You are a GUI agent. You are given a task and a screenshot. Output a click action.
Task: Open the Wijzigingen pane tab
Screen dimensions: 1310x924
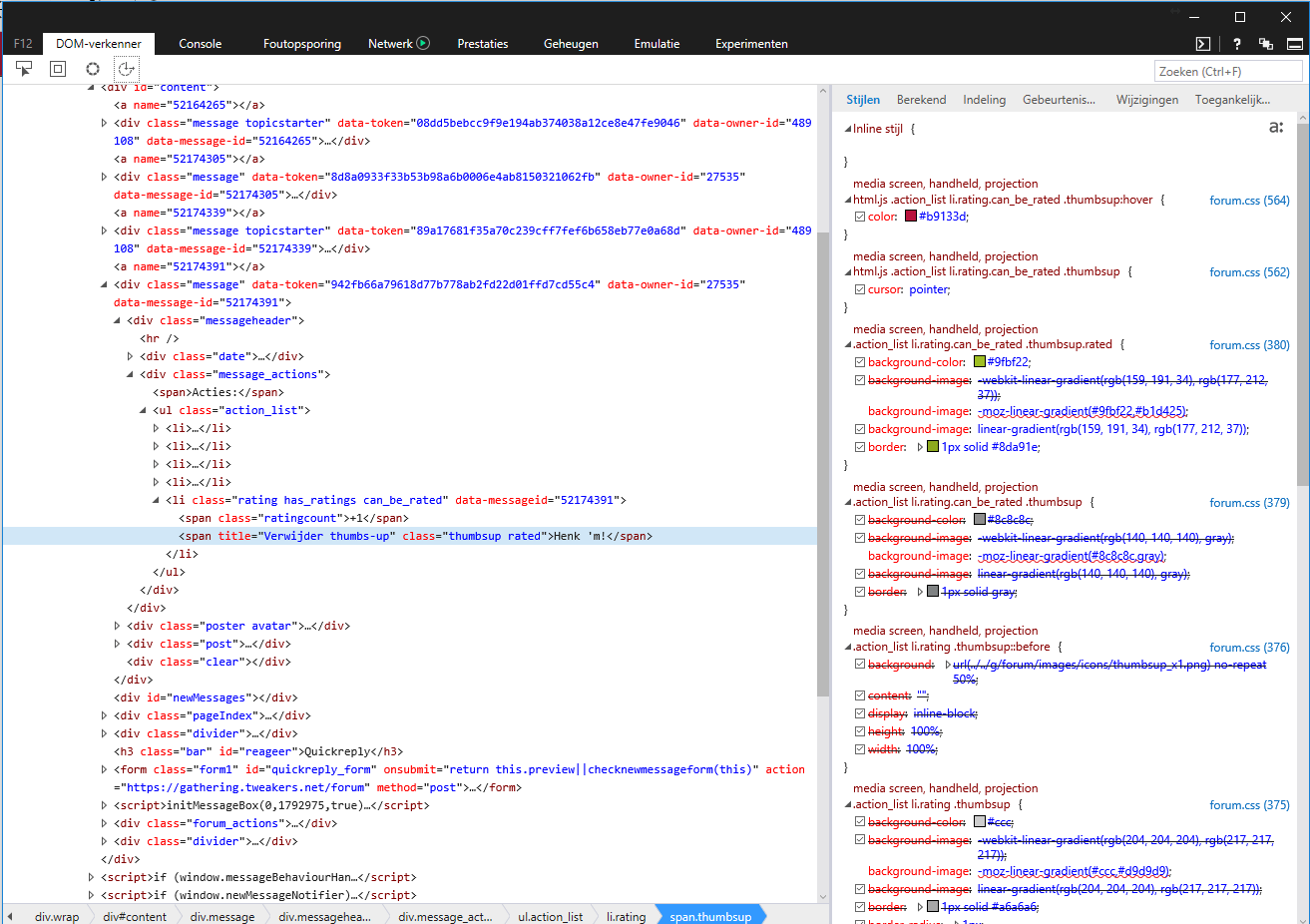point(1147,100)
